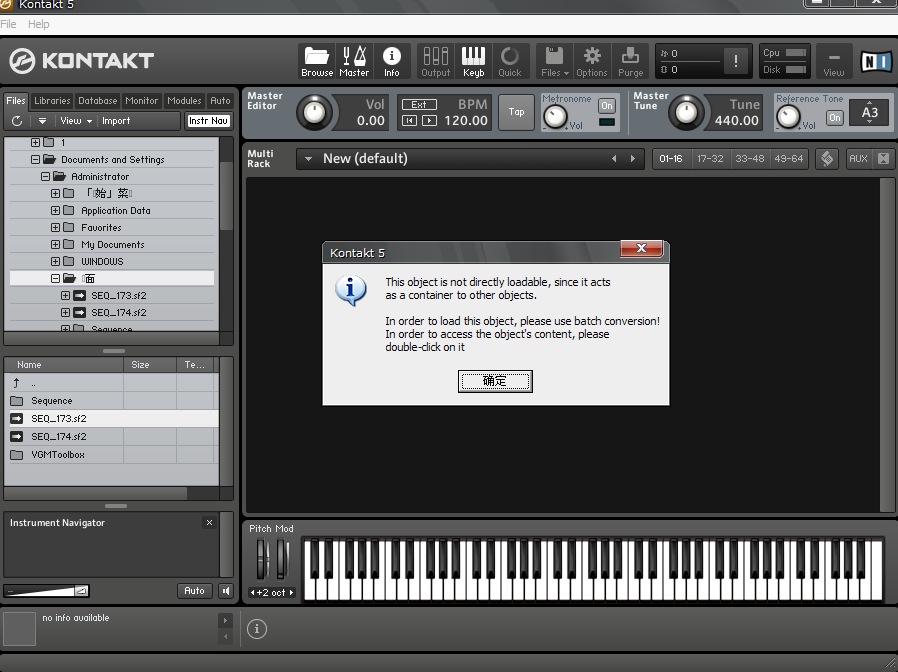This screenshot has height=672, width=898.
Task: Toggle the Keyb on-screen keyboard icon
Action: pos(473,61)
